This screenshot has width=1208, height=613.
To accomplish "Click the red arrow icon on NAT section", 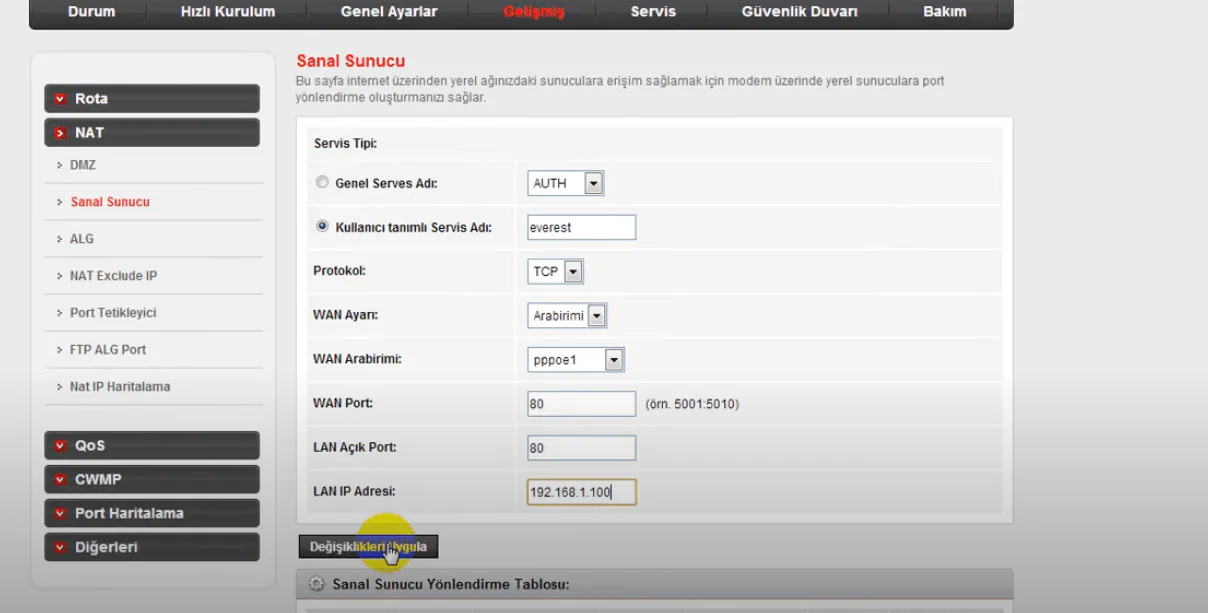I will pos(61,133).
